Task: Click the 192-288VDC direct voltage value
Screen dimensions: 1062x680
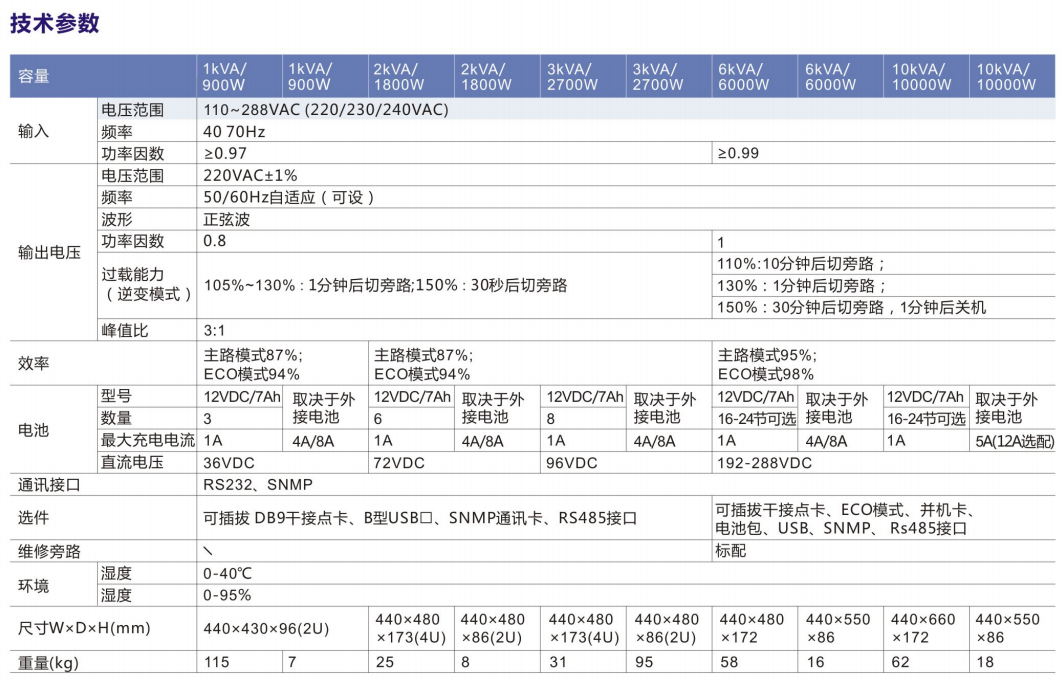Action: [x=765, y=463]
